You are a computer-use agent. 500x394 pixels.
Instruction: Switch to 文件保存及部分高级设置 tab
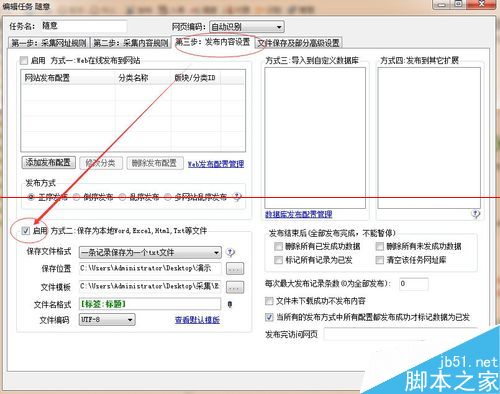299,43
